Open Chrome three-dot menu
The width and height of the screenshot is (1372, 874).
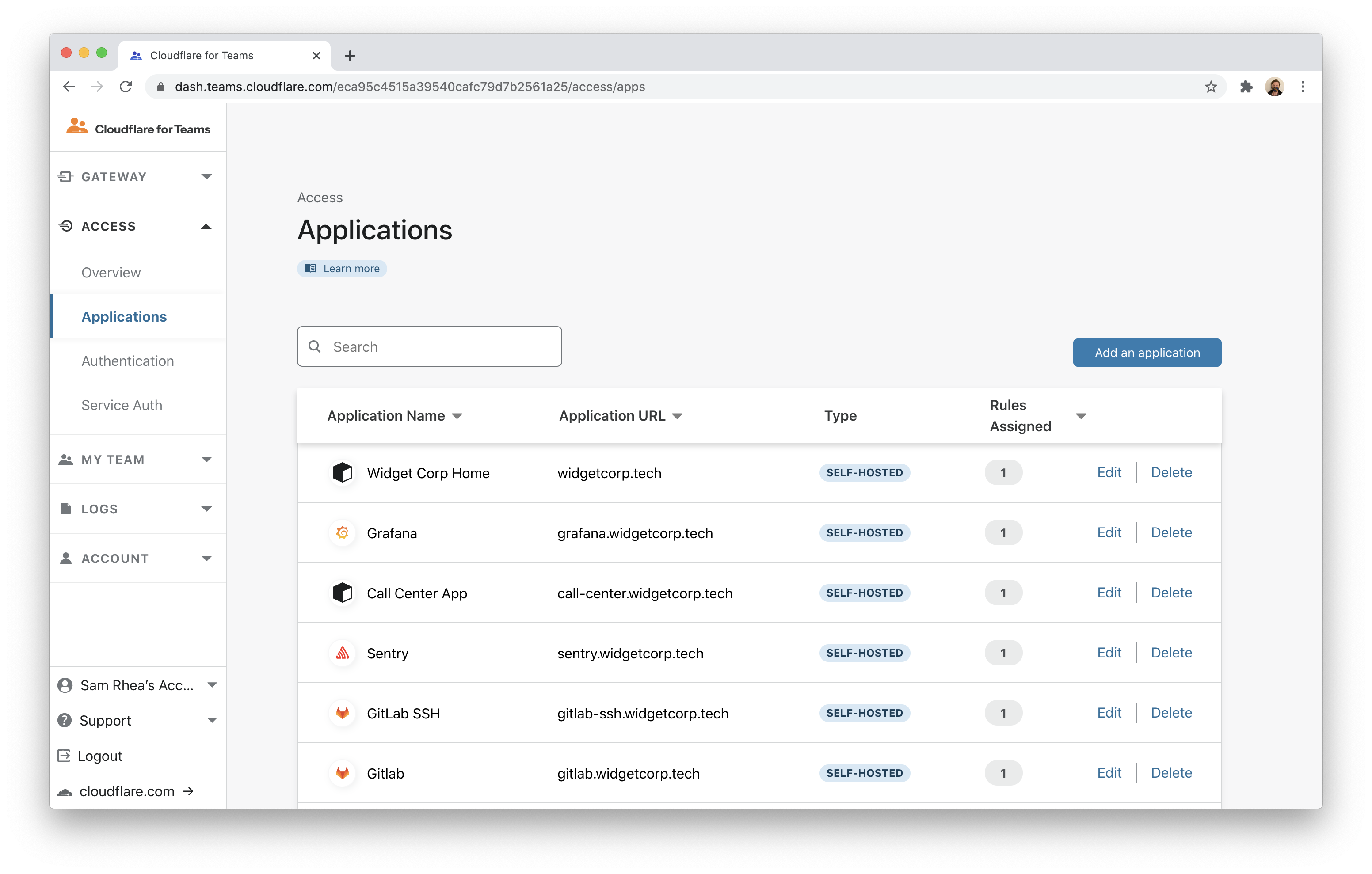point(1303,87)
